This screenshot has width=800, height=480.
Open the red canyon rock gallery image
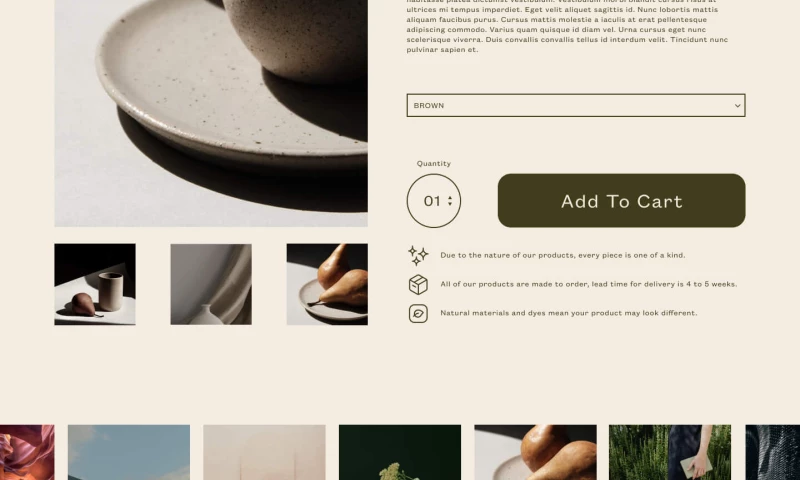(27, 452)
